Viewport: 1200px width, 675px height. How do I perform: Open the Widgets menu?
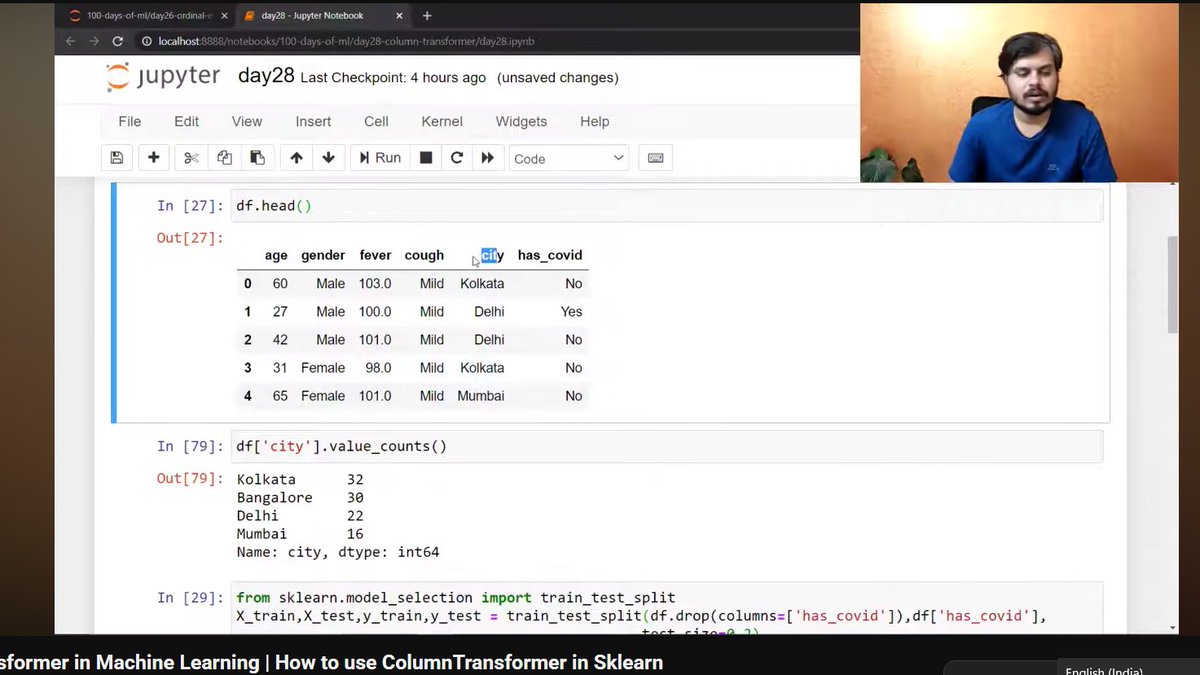(x=521, y=121)
